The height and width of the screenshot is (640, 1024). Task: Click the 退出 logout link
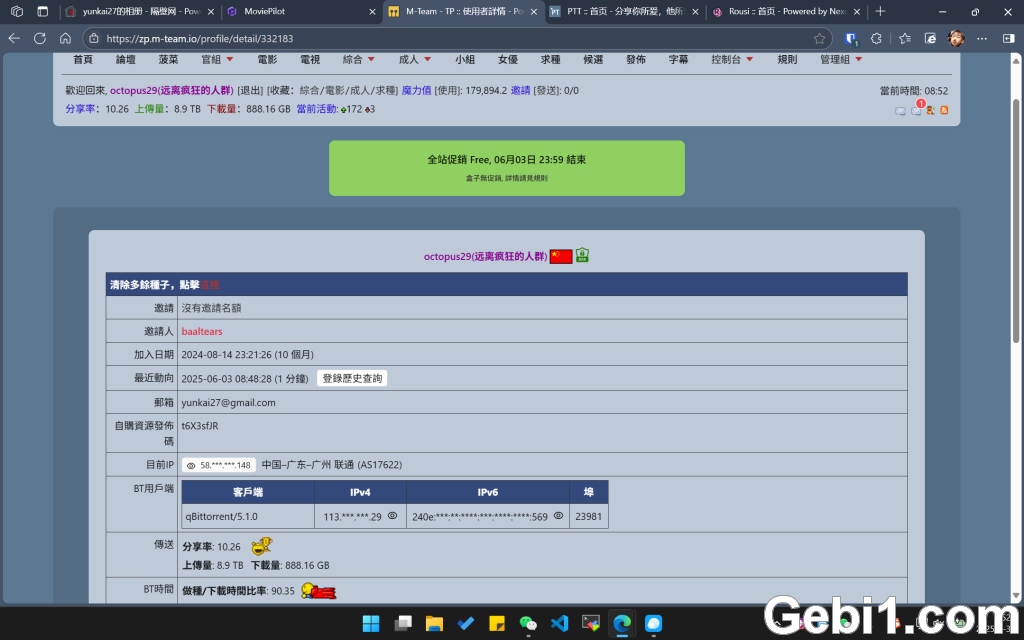[x=250, y=91]
